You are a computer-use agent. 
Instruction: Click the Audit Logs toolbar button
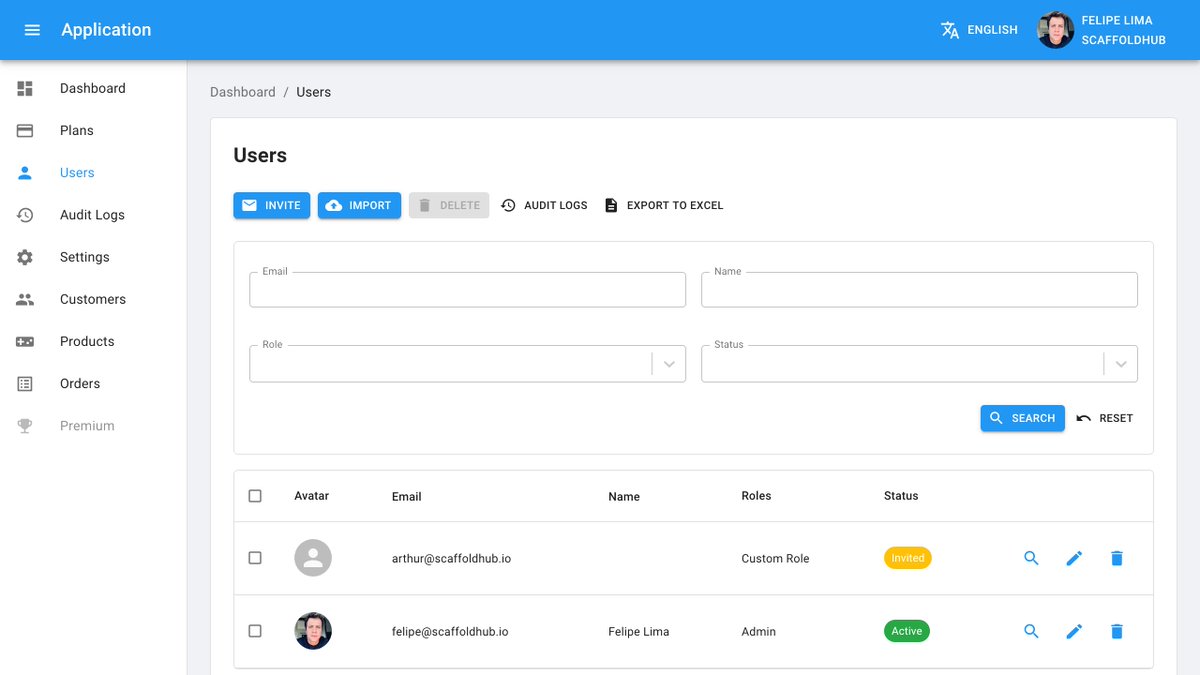point(544,205)
